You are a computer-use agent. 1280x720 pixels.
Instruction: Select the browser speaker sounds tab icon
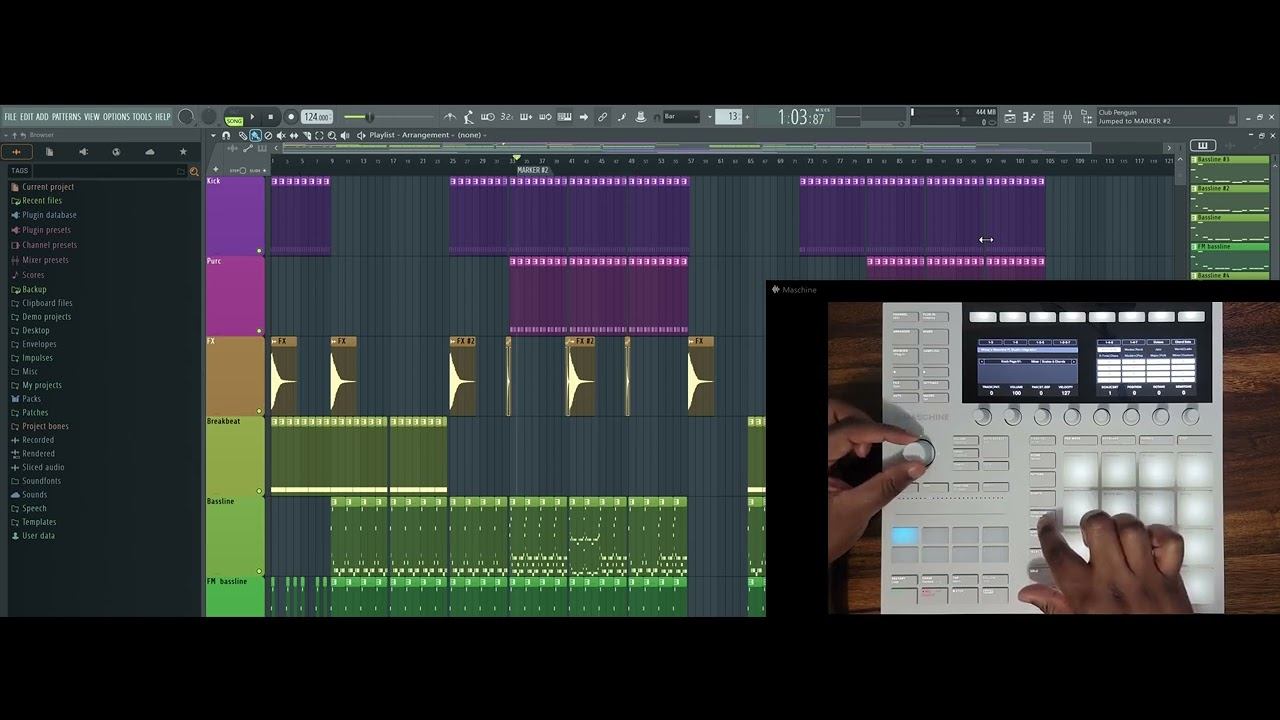pos(83,152)
